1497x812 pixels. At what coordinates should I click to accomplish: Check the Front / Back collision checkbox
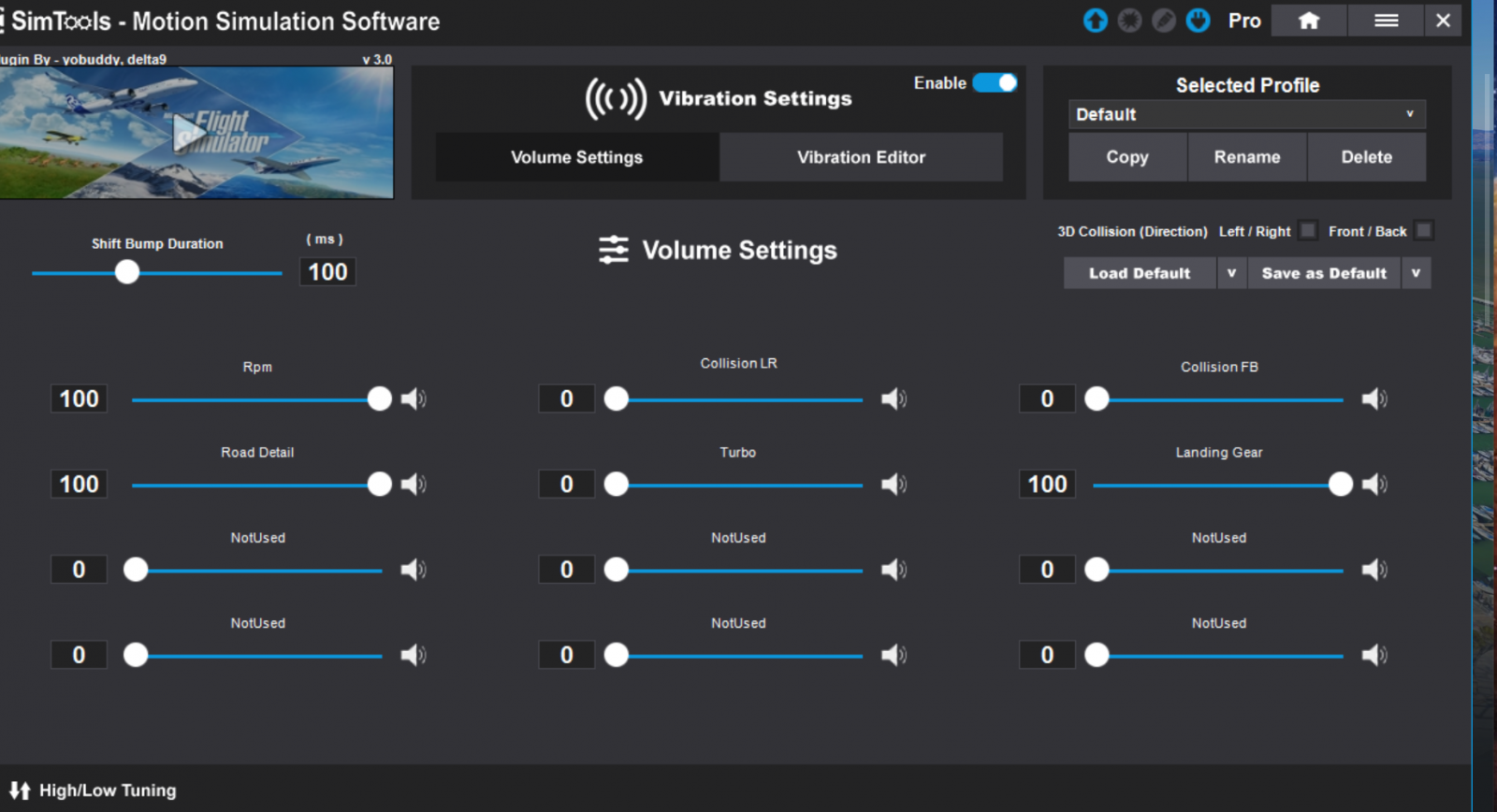[x=1423, y=230]
